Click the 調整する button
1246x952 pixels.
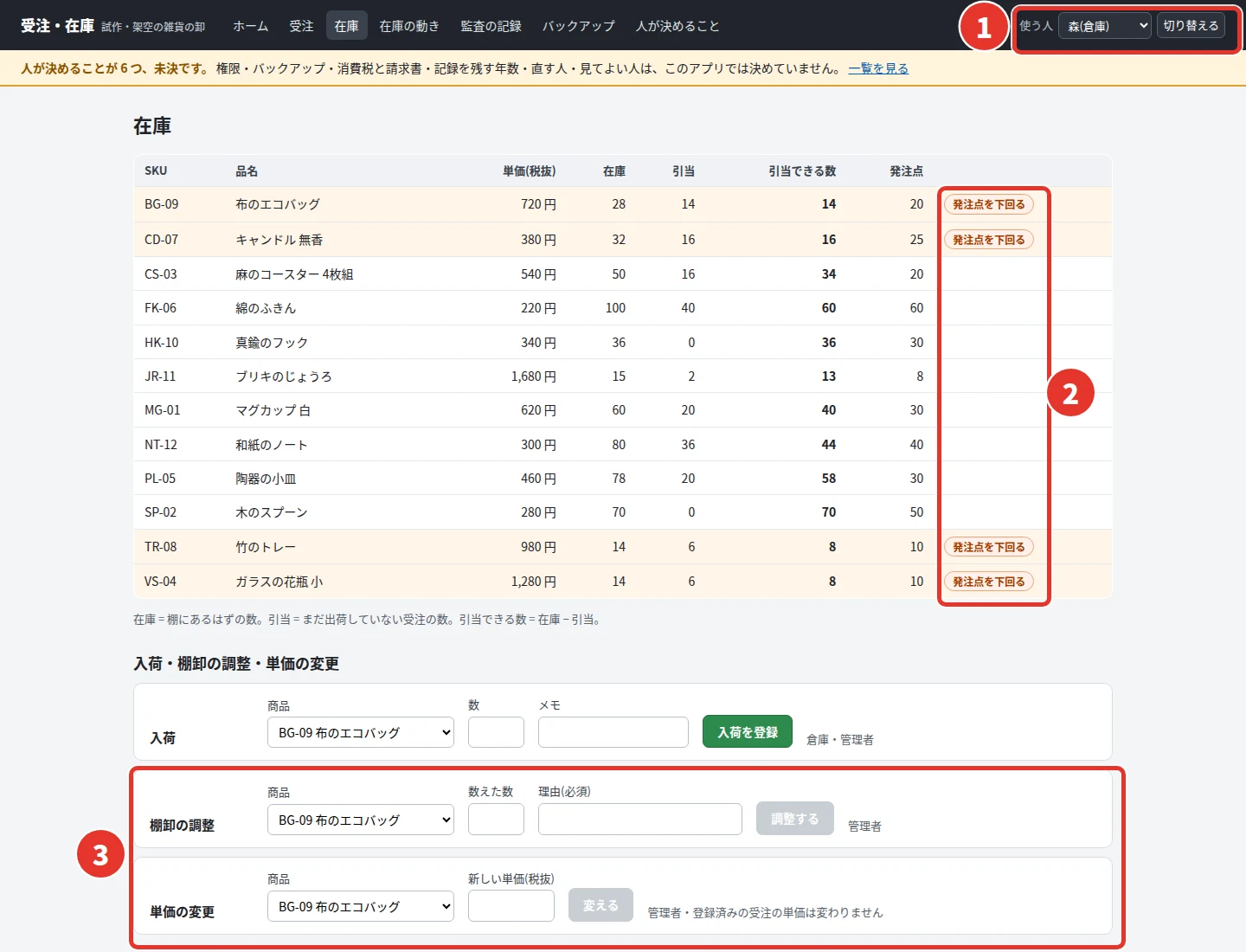(795, 819)
